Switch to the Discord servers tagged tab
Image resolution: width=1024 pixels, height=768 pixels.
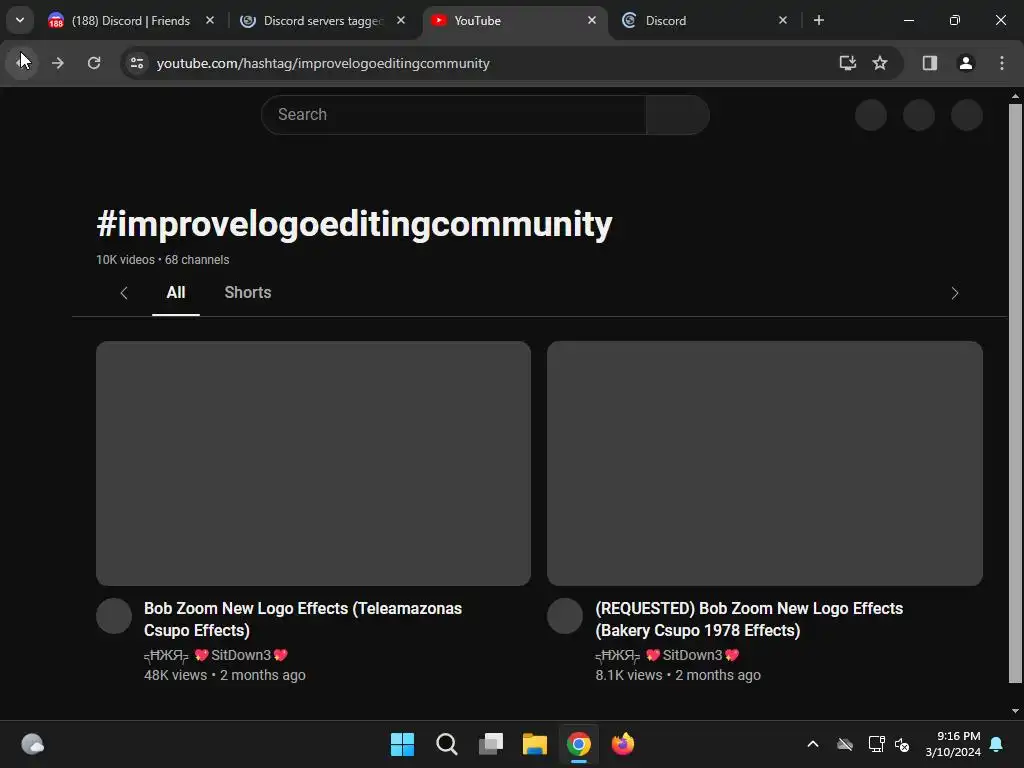(x=323, y=21)
